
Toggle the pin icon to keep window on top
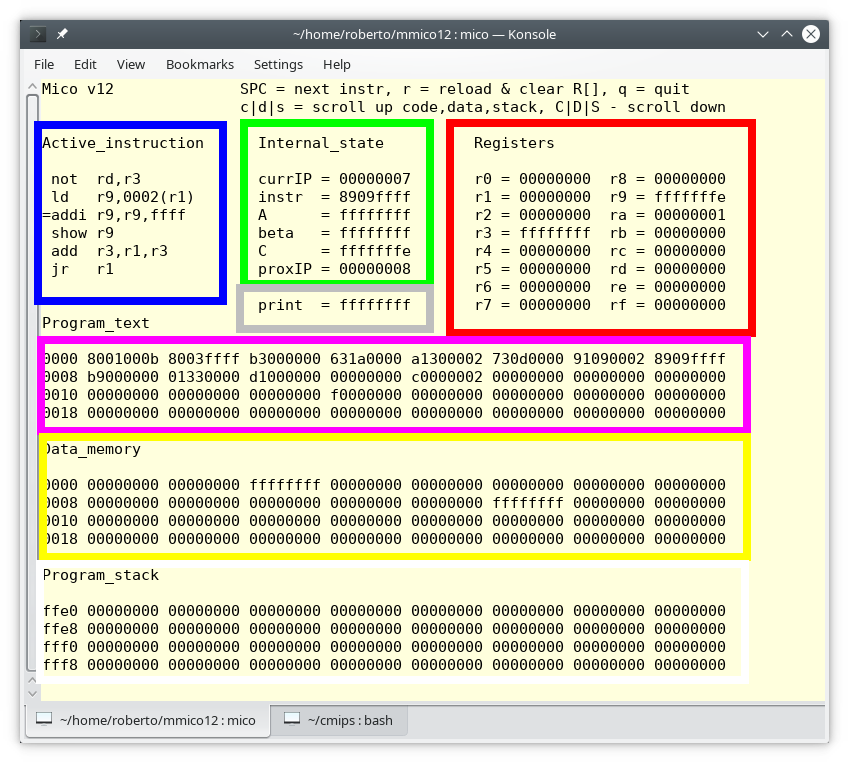point(61,33)
